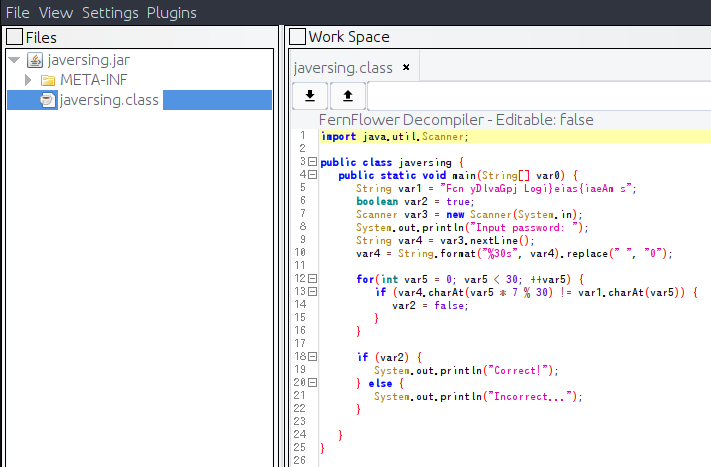711x467 pixels.
Task: Collapse the javersing.jar tree node
Action: [x=14, y=60]
